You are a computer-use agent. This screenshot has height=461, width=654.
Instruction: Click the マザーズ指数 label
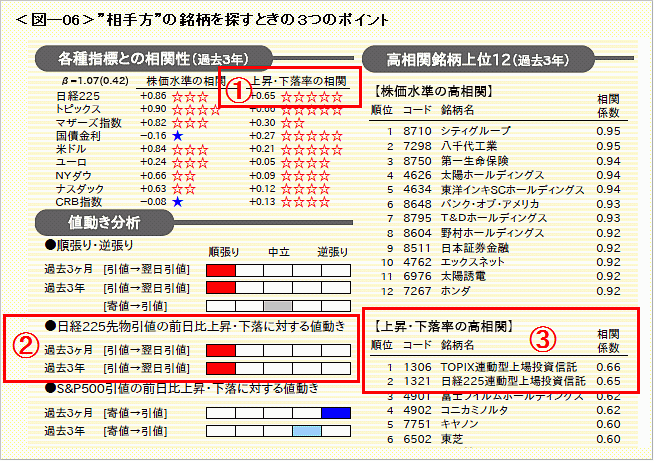88,123
